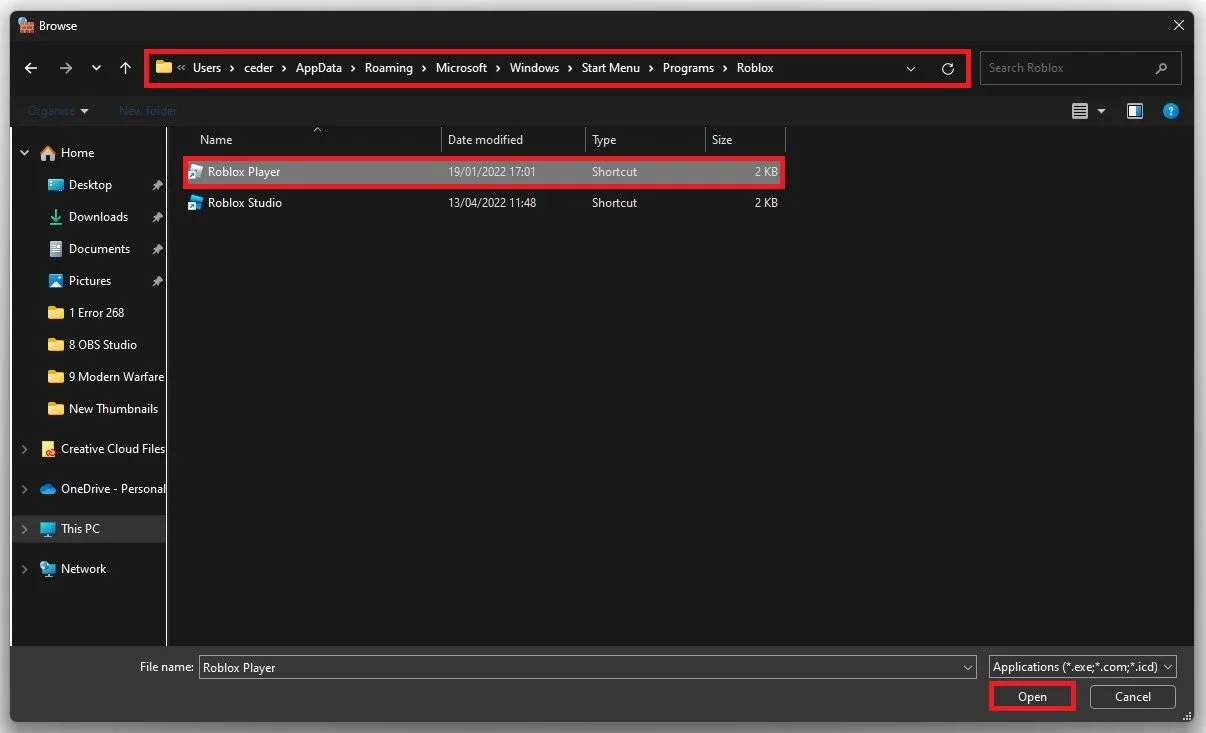Open the Organise menu
This screenshot has height=733, width=1206.
click(x=58, y=111)
